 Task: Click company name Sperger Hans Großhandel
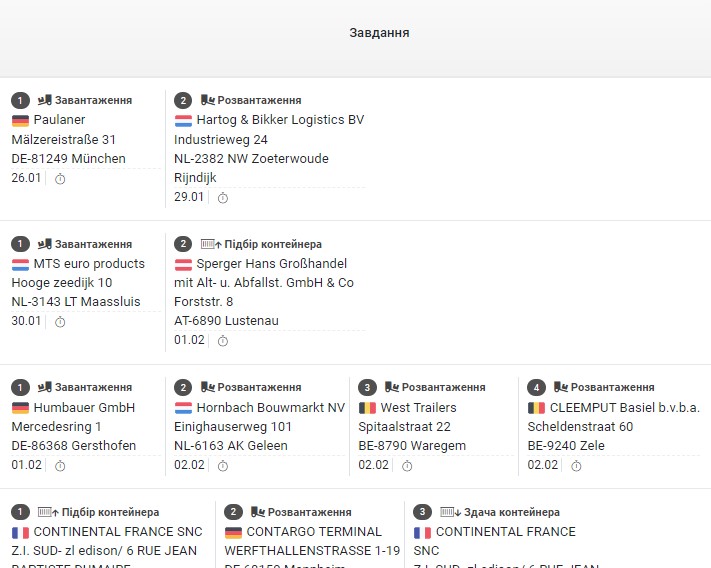point(272,263)
